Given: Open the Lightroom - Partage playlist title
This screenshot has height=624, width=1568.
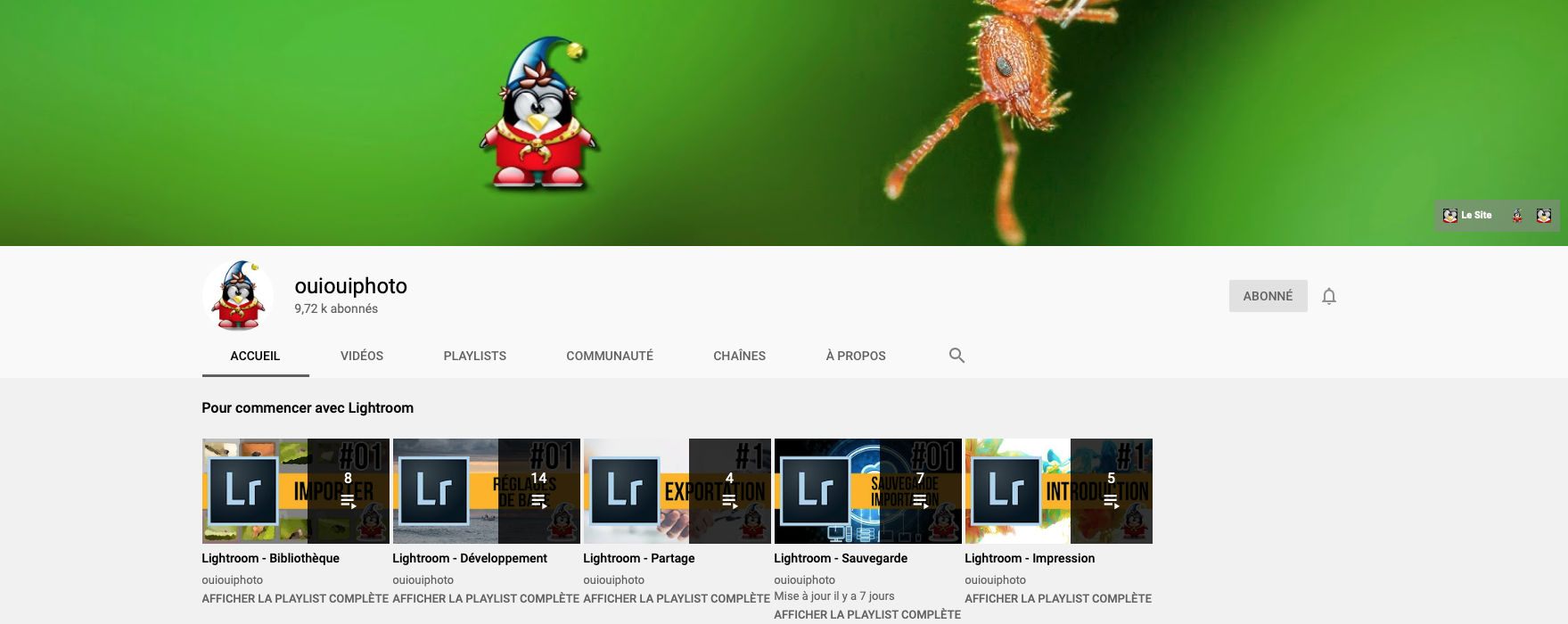Looking at the screenshot, I should 639,558.
